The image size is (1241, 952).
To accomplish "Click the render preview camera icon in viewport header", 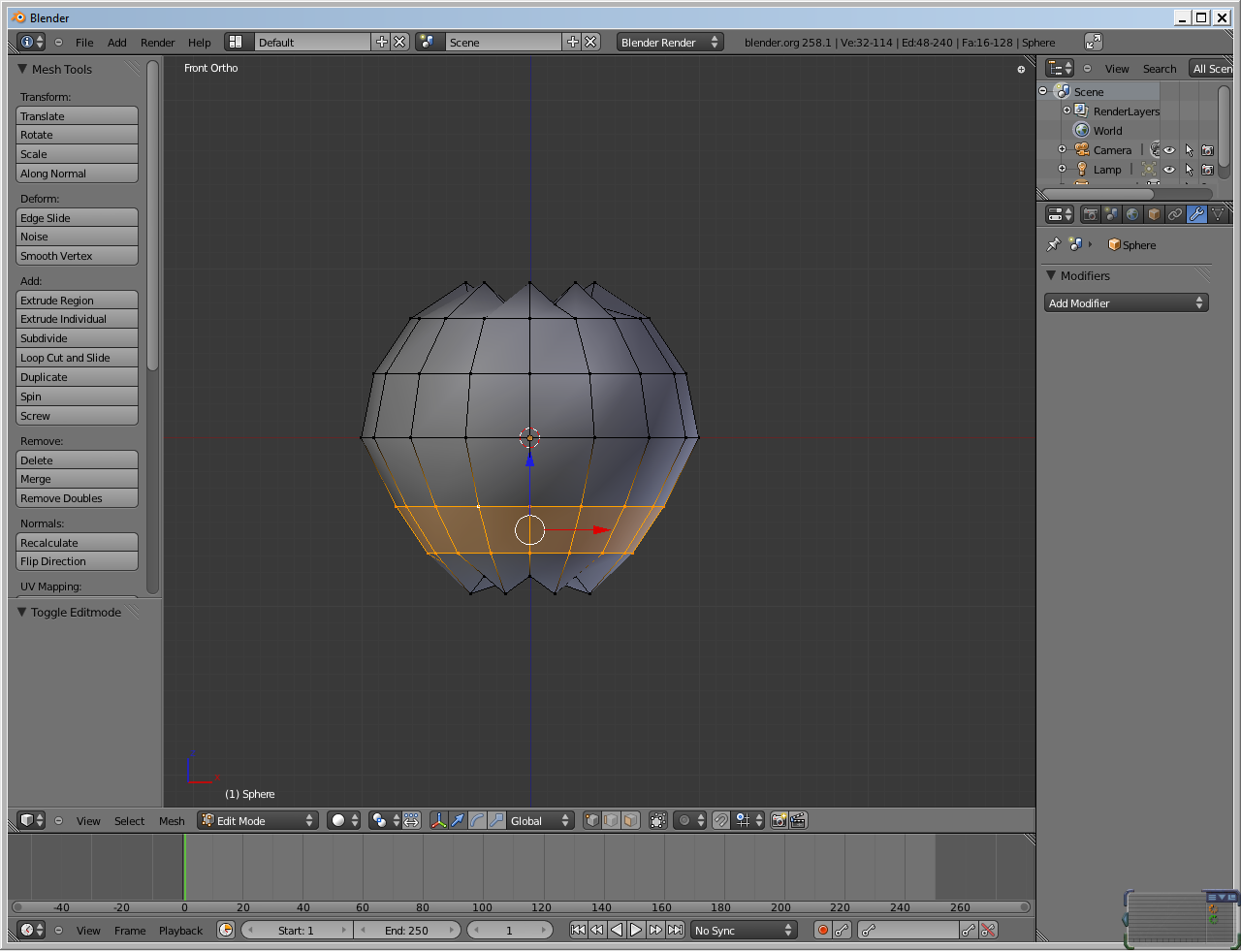I will point(779,820).
